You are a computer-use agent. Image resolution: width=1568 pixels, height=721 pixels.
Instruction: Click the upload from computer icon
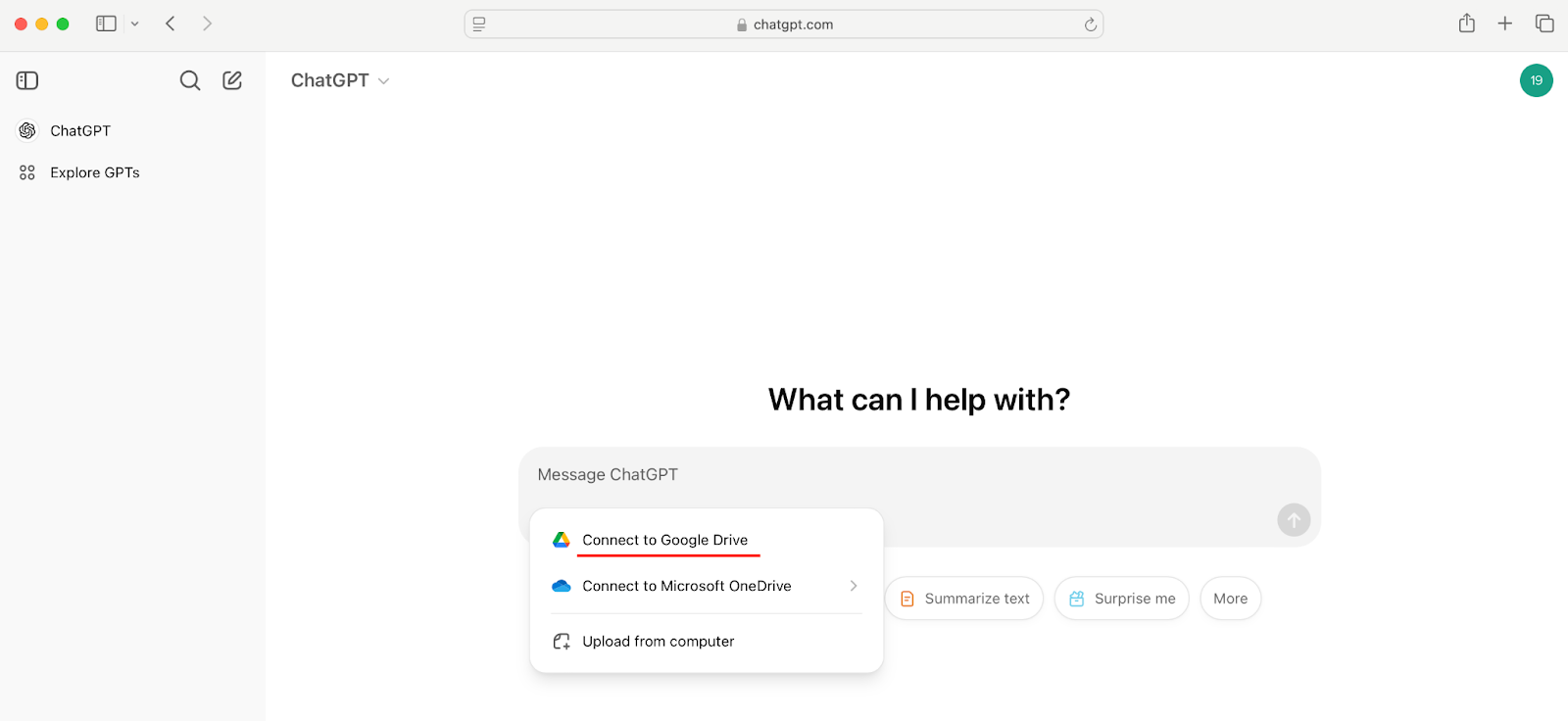click(562, 642)
